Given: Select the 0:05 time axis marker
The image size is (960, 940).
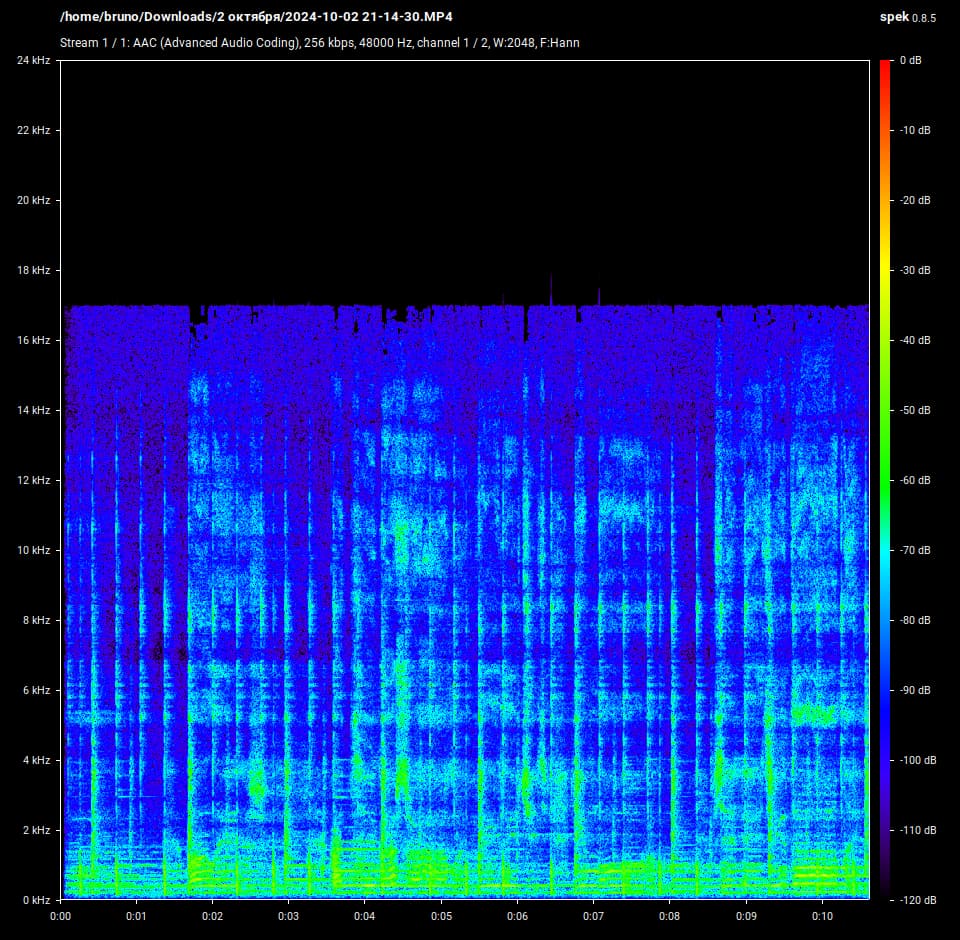Looking at the screenshot, I should click(x=441, y=916).
